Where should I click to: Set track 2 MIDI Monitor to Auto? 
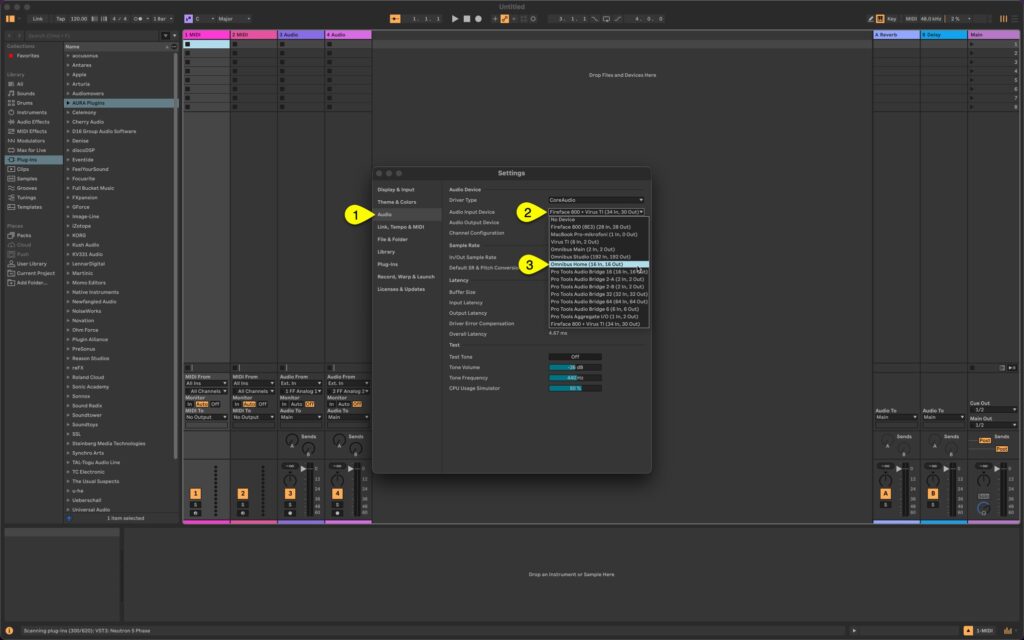click(x=248, y=403)
